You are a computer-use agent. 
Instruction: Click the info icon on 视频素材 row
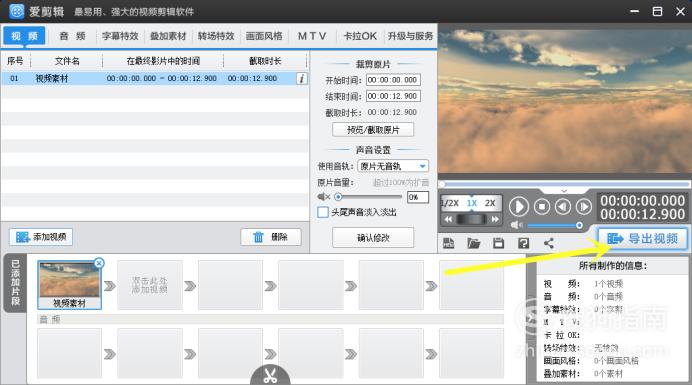[x=302, y=79]
